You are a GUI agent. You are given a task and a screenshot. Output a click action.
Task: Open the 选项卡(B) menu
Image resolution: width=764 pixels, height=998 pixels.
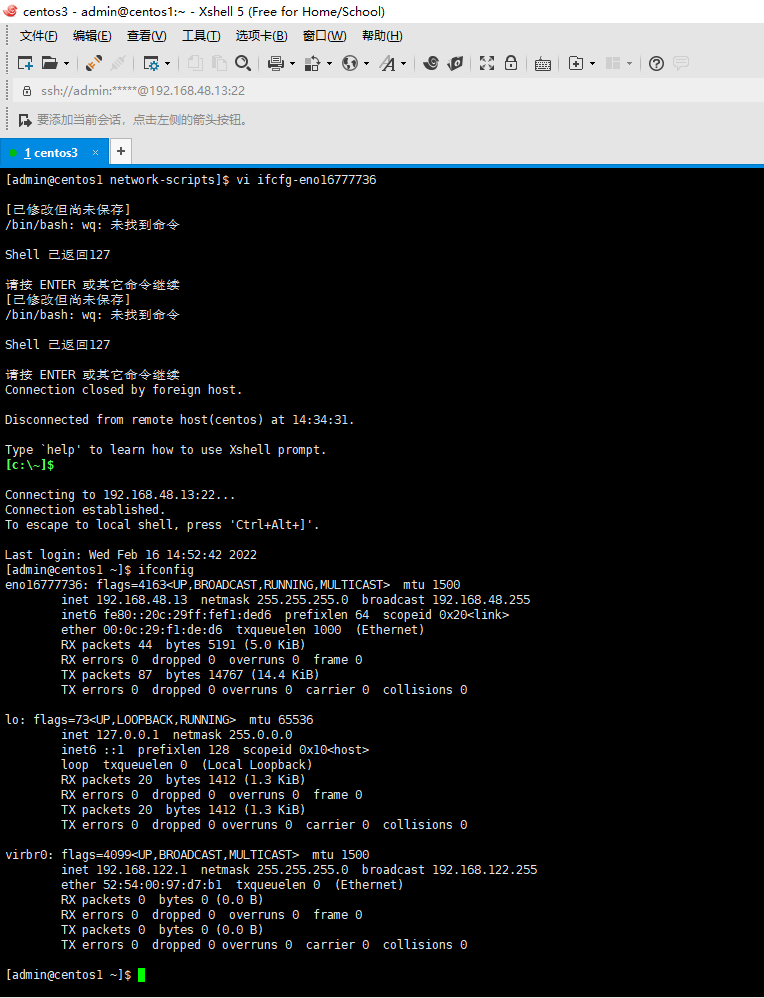[x=262, y=36]
